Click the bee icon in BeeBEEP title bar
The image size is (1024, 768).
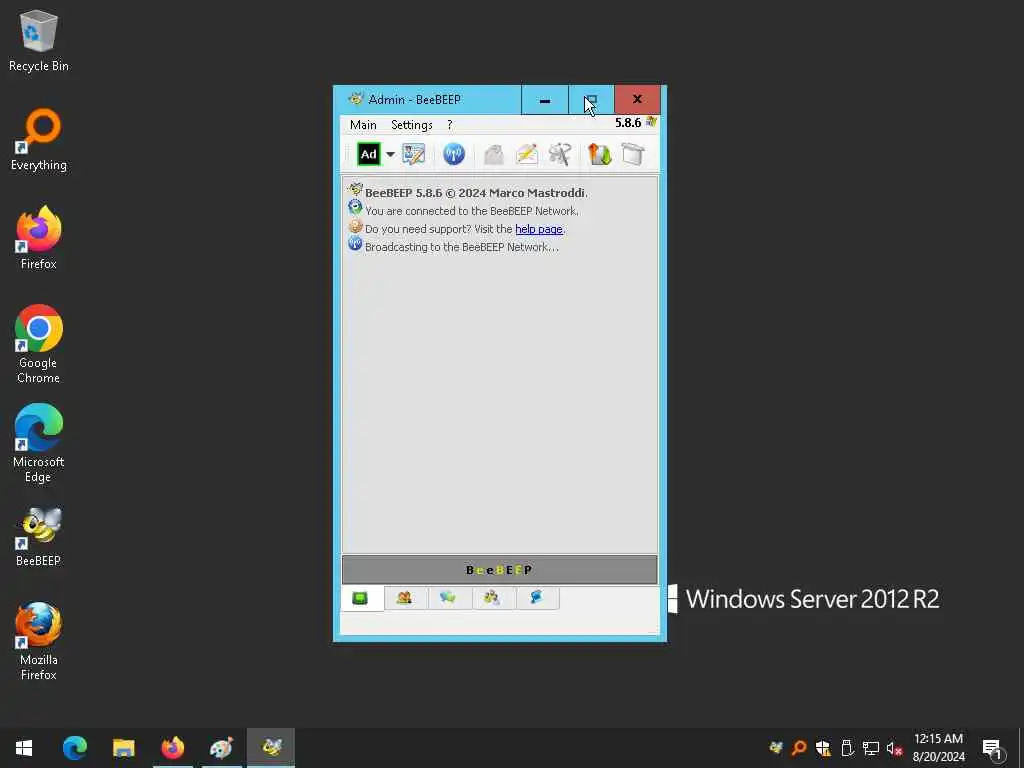tap(356, 99)
